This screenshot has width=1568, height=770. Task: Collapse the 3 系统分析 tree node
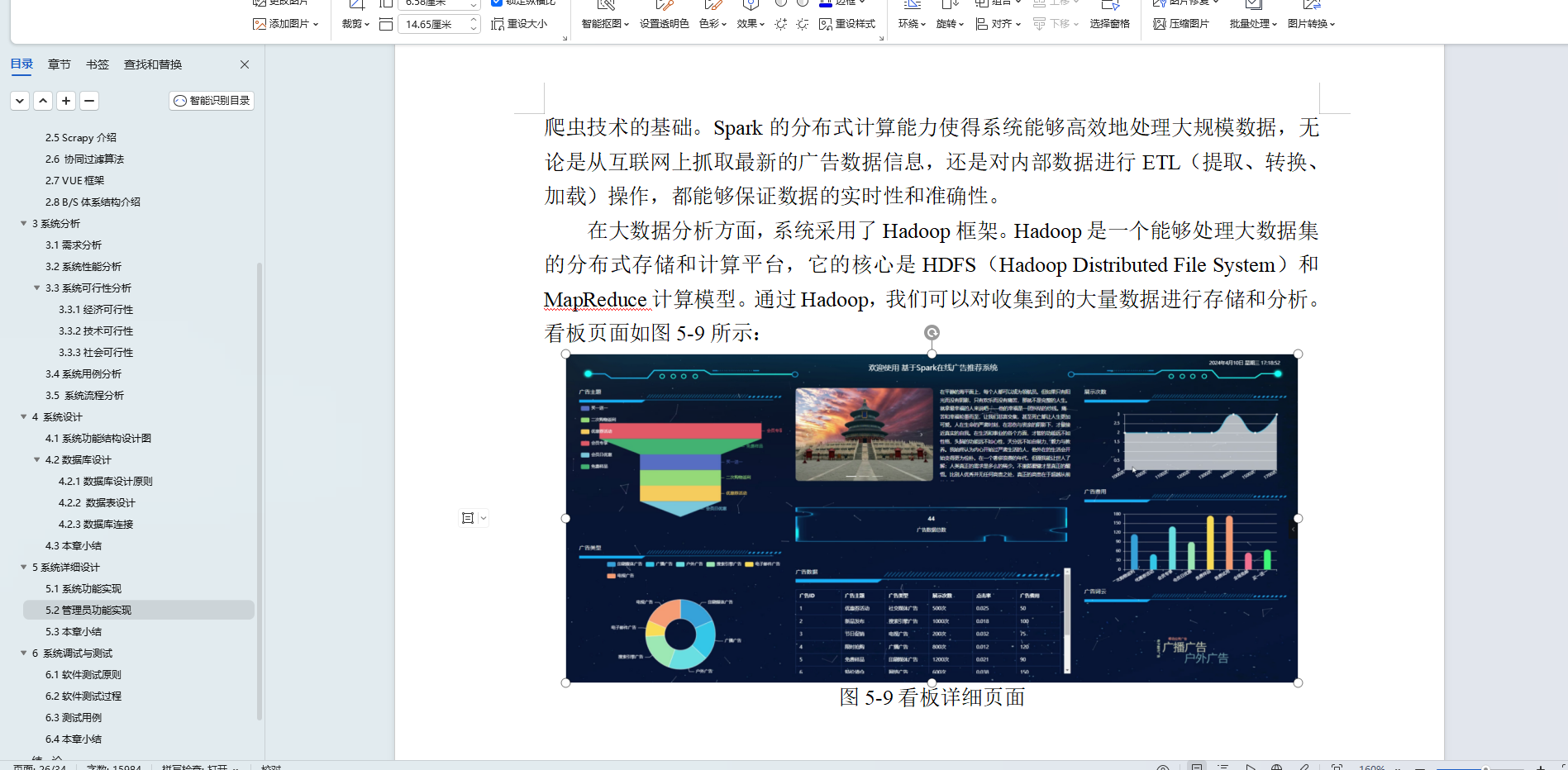(x=23, y=223)
